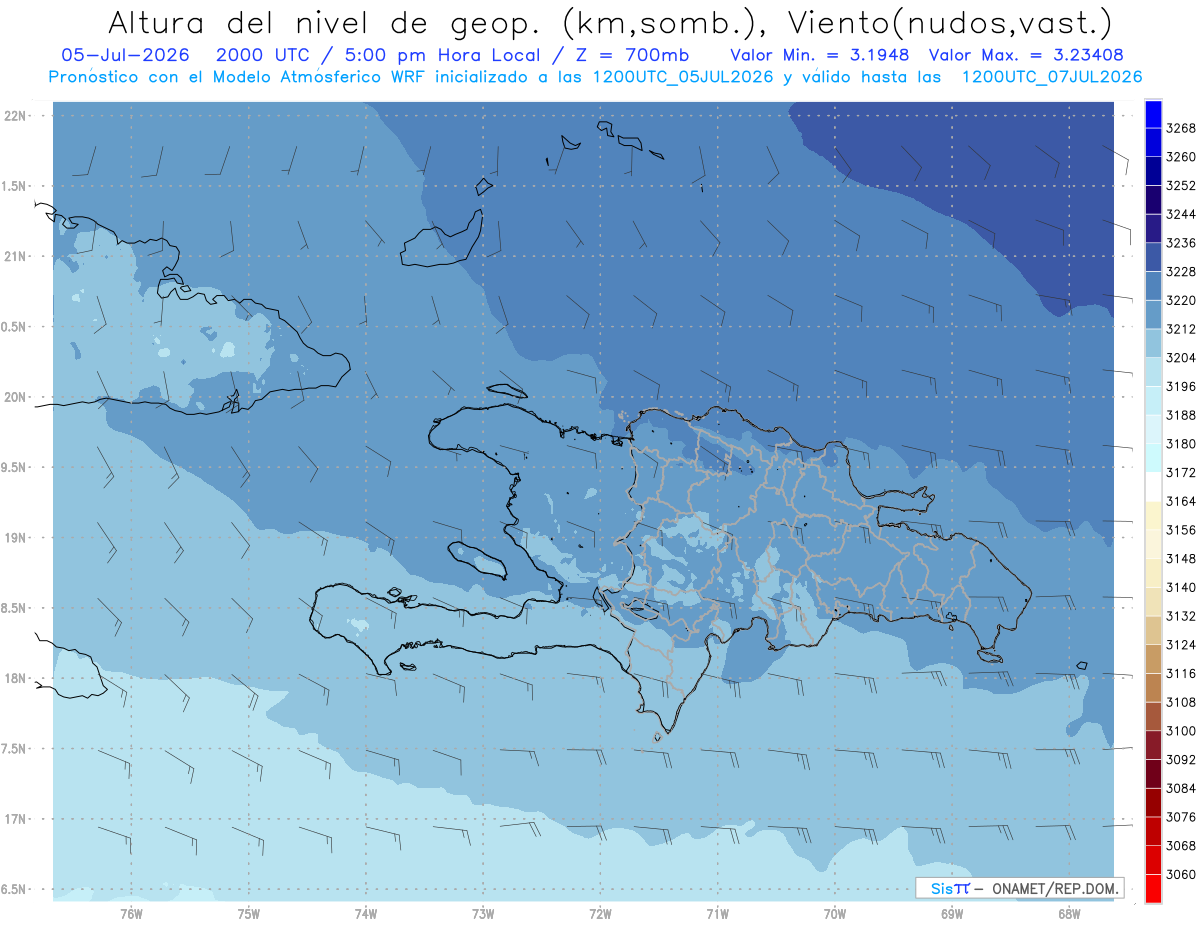1200x927 pixels.
Task: Click the legend value '3068'
Action: click(1181, 846)
